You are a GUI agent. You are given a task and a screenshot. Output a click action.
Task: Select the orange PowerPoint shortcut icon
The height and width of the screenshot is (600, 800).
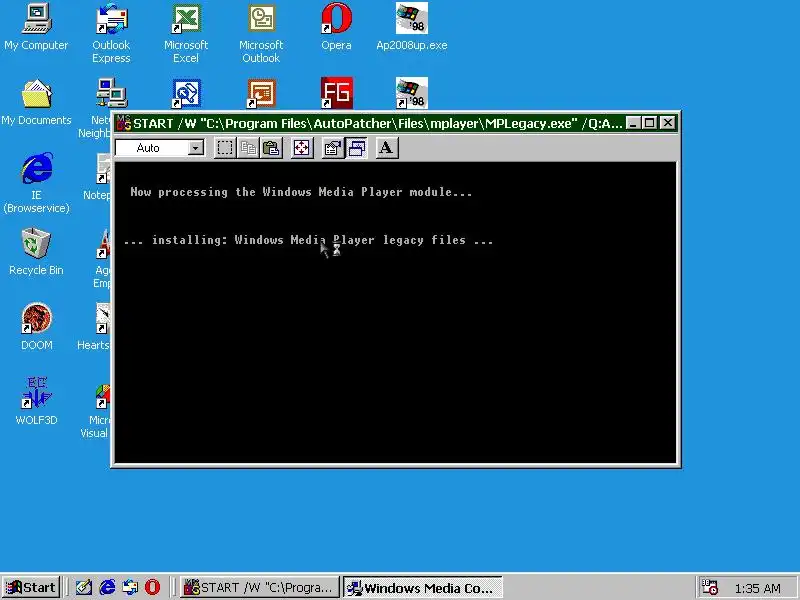click(261, 93)
